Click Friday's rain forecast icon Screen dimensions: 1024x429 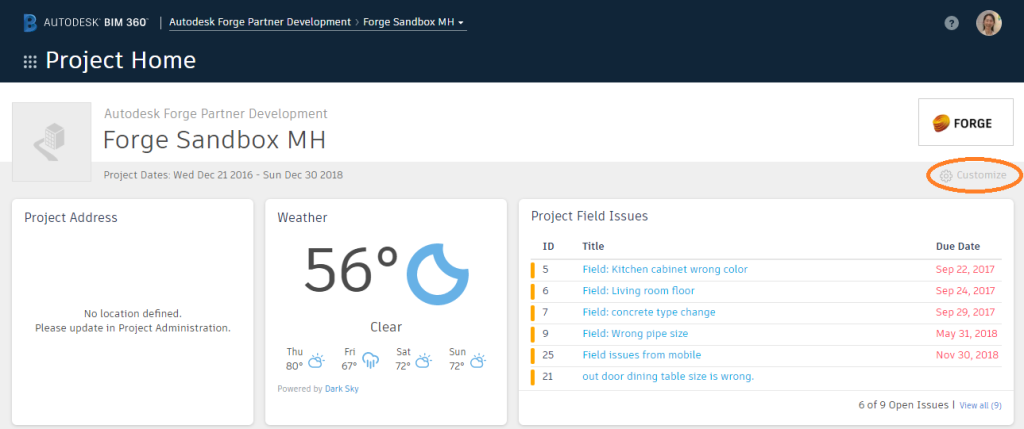point(370,360)
